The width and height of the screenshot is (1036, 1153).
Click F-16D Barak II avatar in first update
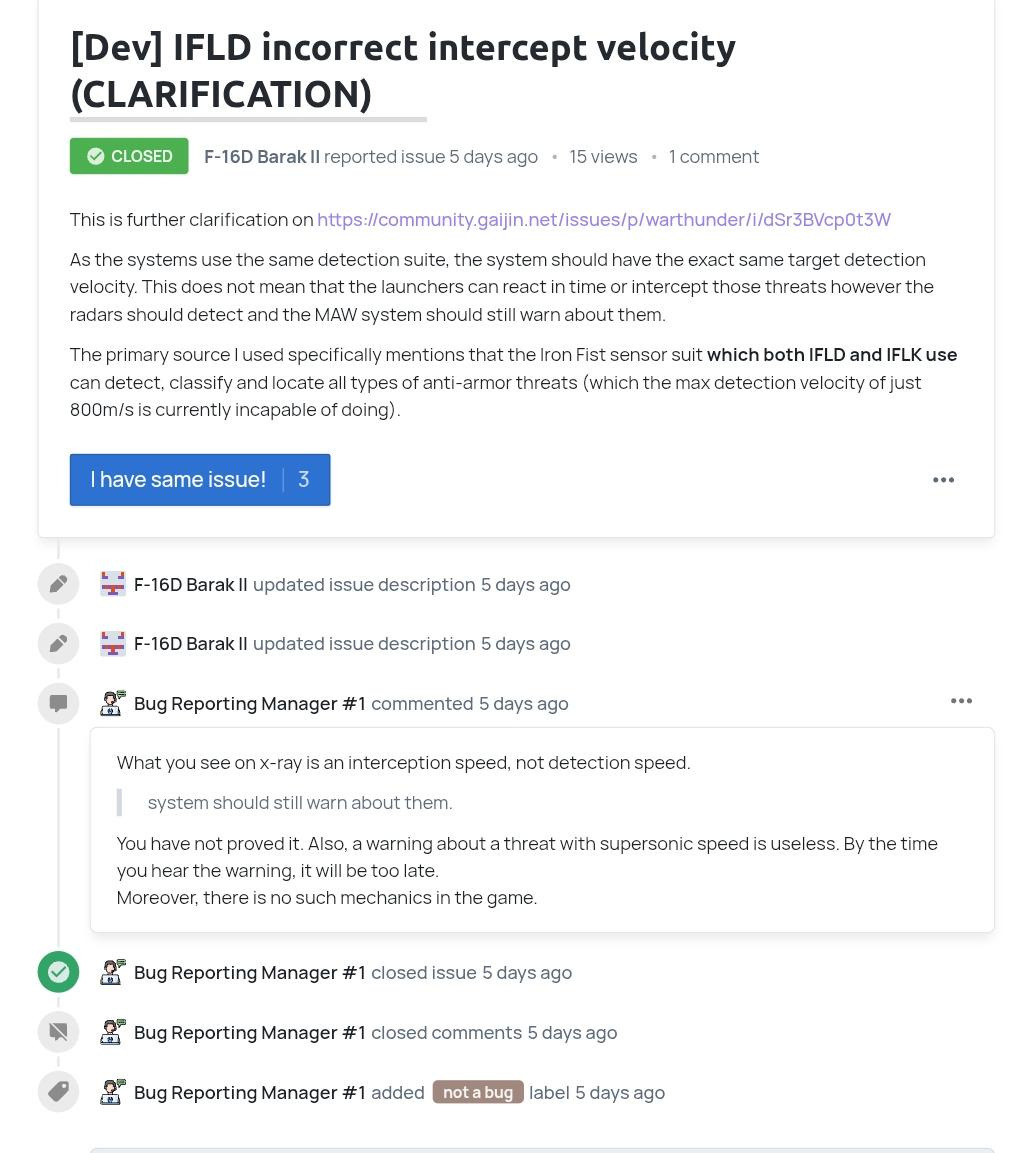[113, 584]
